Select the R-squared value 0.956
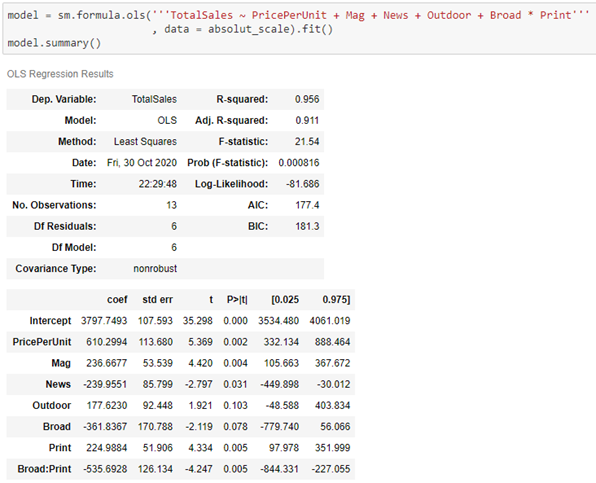This screenshot has height=483, width=596. 307,100
